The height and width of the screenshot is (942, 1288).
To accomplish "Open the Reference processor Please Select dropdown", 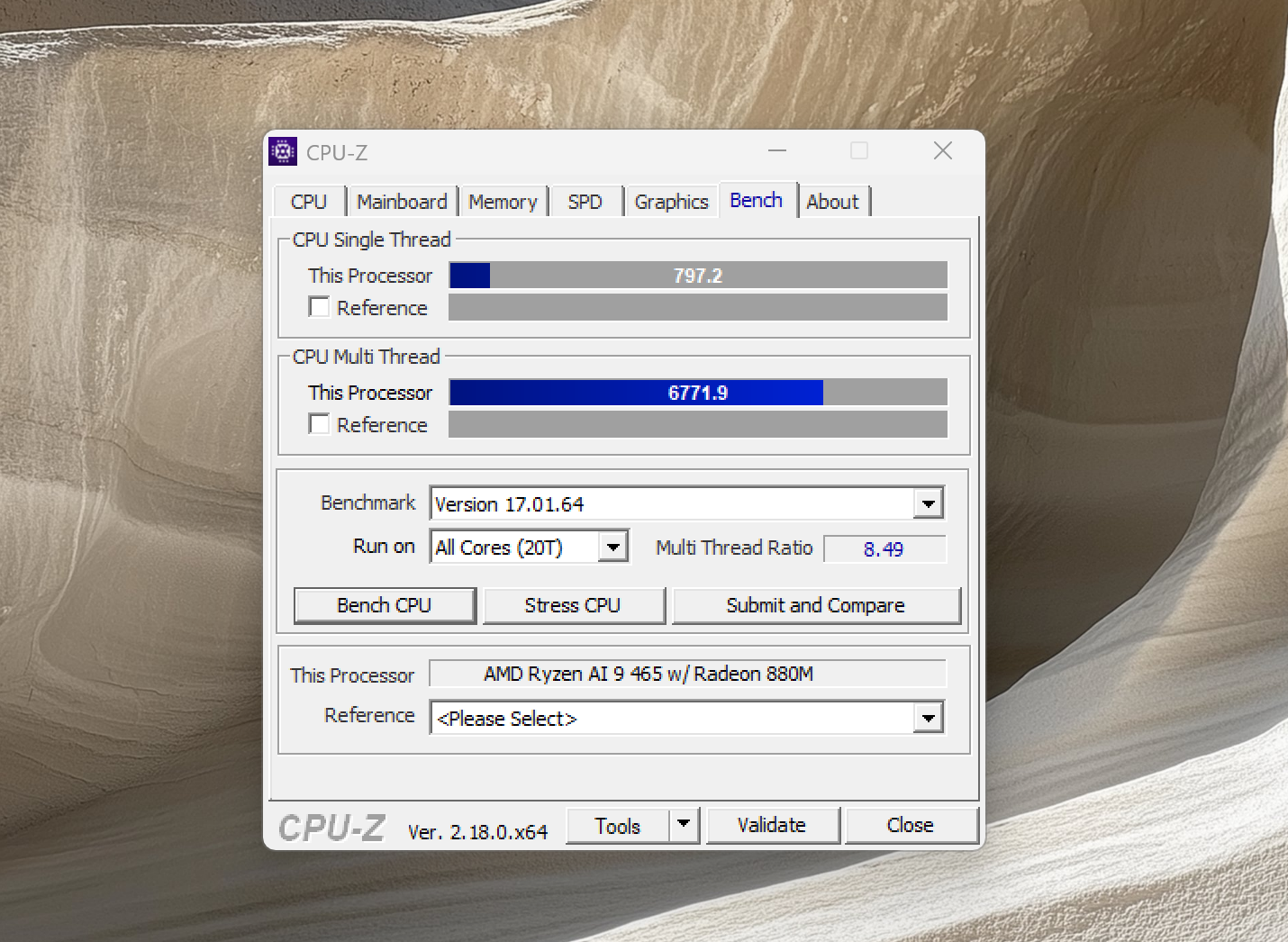I will tap(928, 718).
